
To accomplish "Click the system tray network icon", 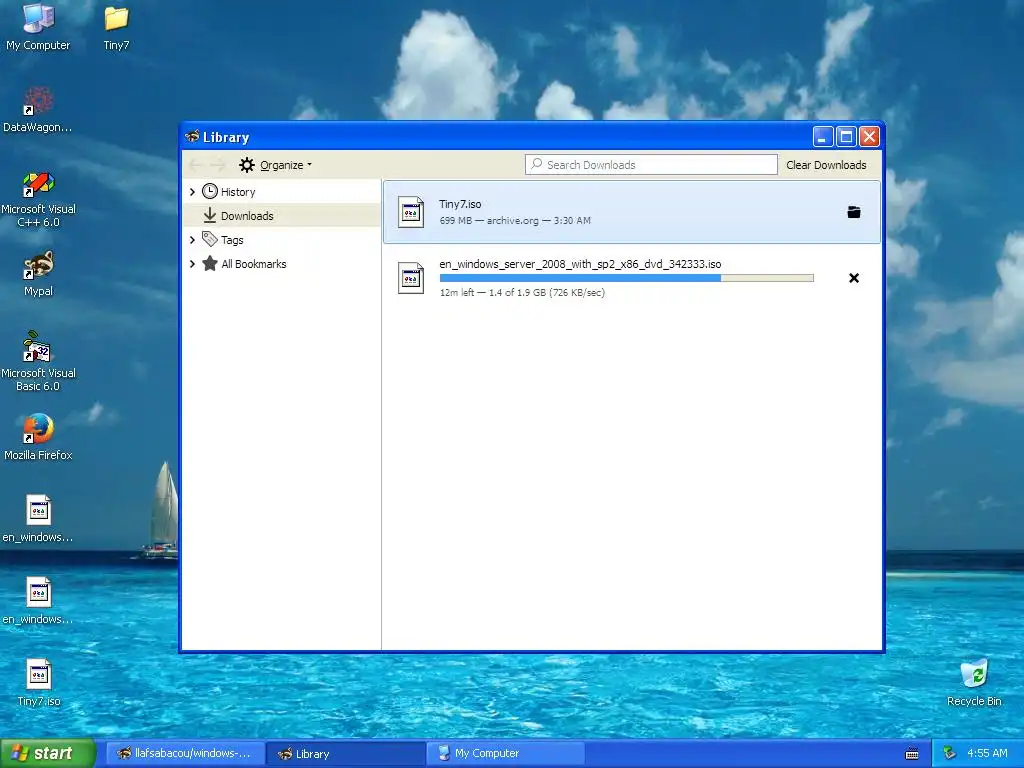I will click(x=949, y=753).
